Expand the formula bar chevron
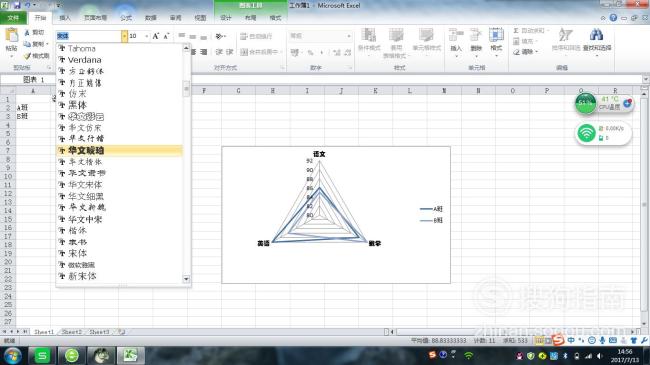 click(x=645, y=79)
